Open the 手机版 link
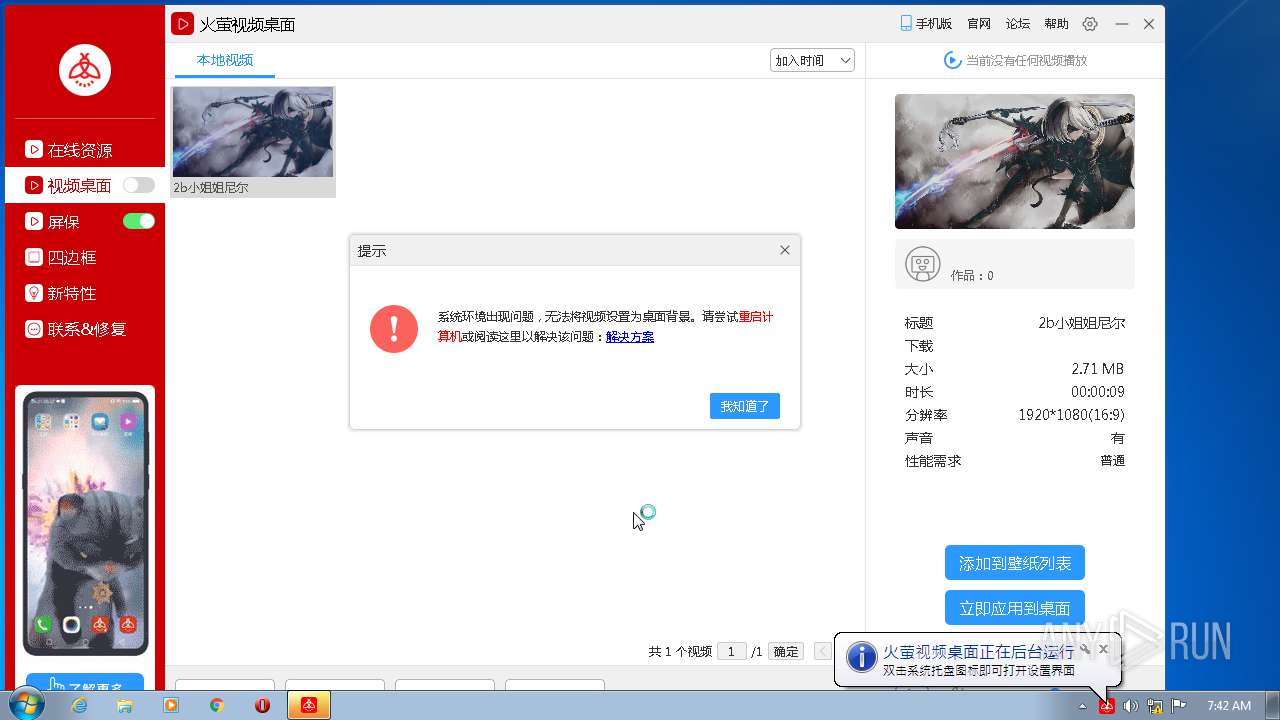Image resolution: width=1280 pixels, height=720 pixels. [x=926, y=24]
